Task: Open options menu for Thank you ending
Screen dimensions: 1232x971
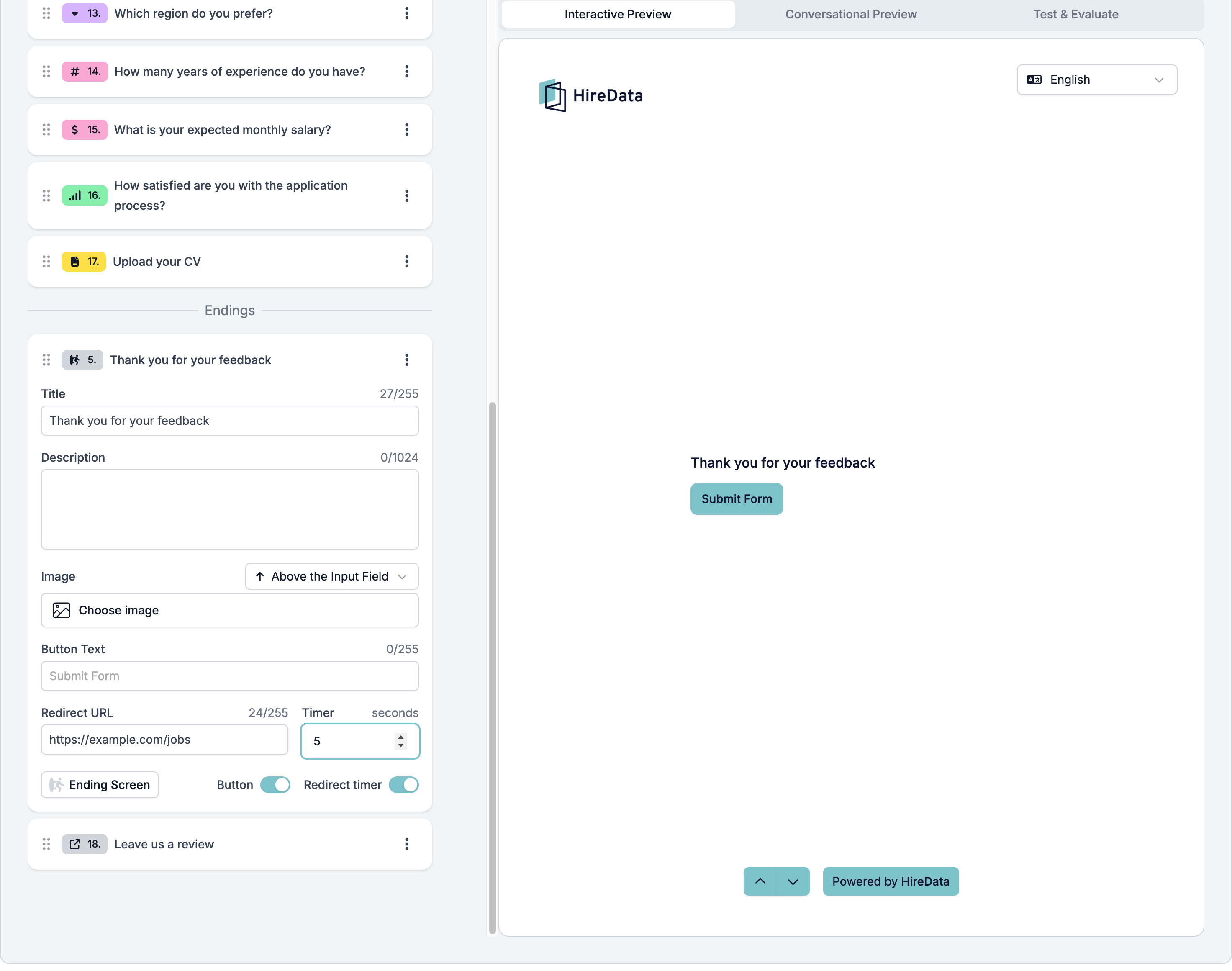Action: [407, 360]
